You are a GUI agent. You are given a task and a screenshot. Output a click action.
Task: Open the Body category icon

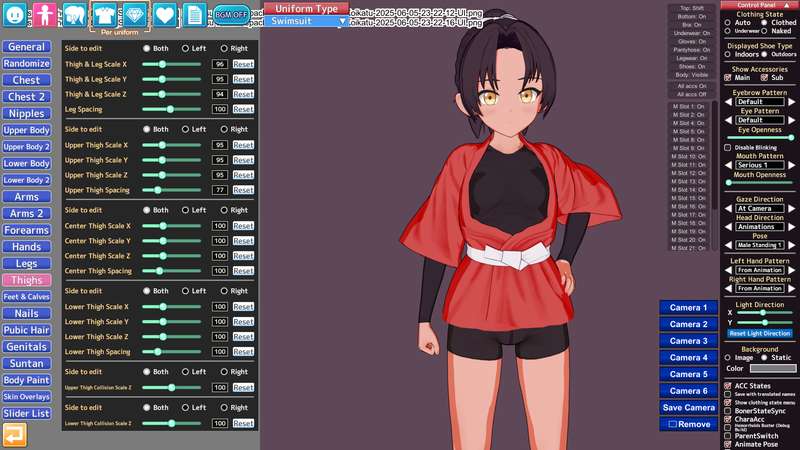(45, 15)
